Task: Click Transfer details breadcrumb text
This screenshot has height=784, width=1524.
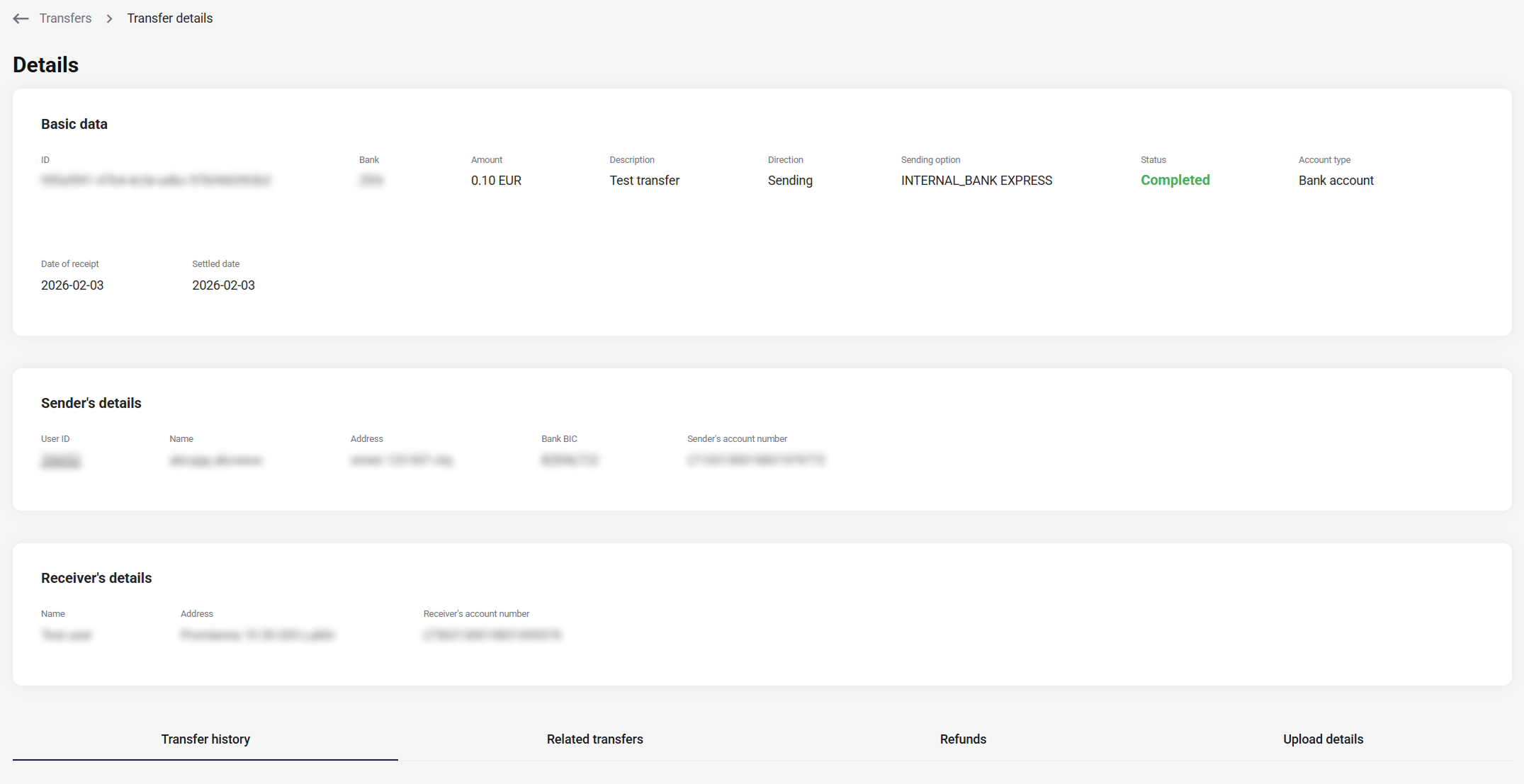Action: 169,18
